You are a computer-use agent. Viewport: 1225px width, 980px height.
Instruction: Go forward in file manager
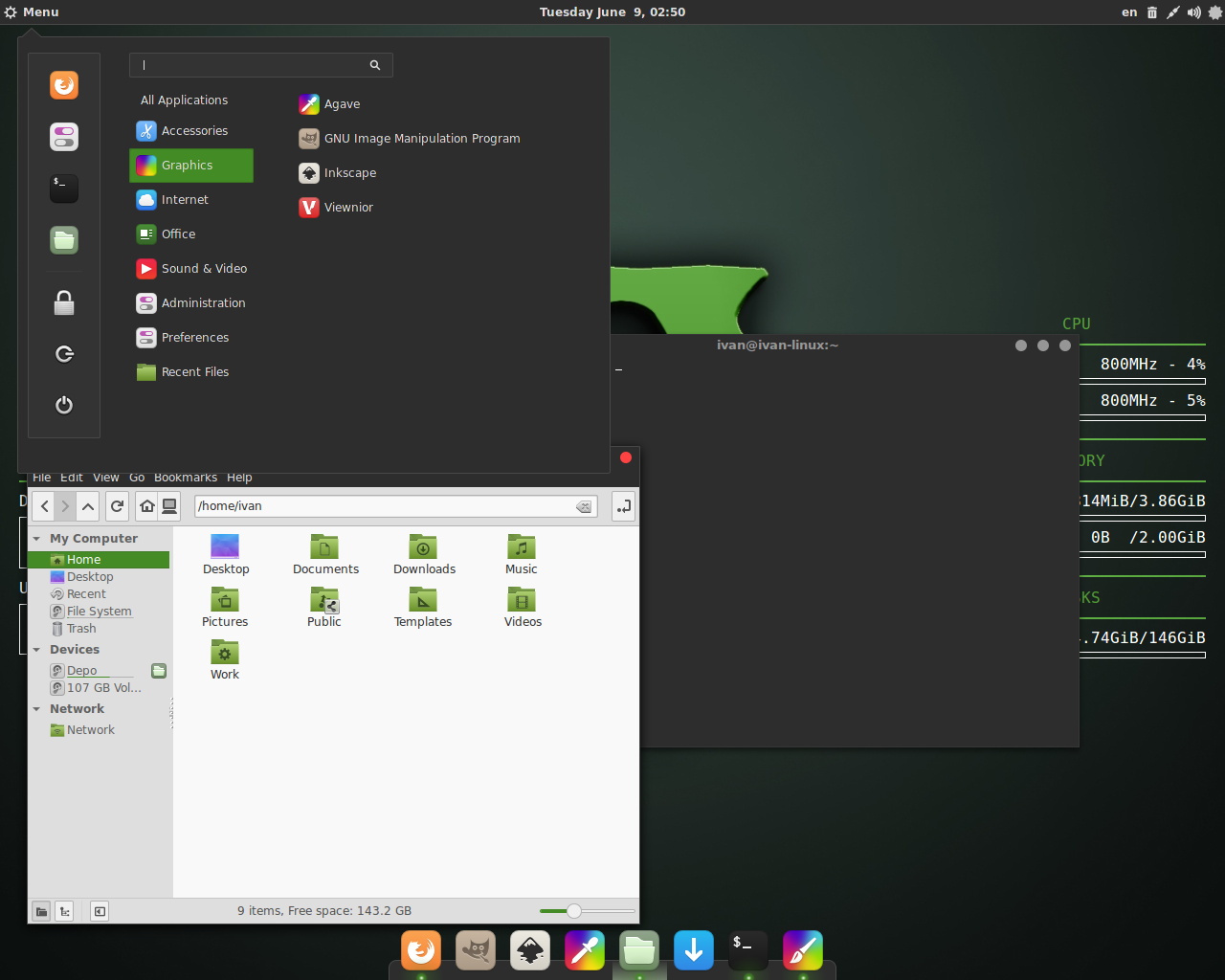point(65,506)
